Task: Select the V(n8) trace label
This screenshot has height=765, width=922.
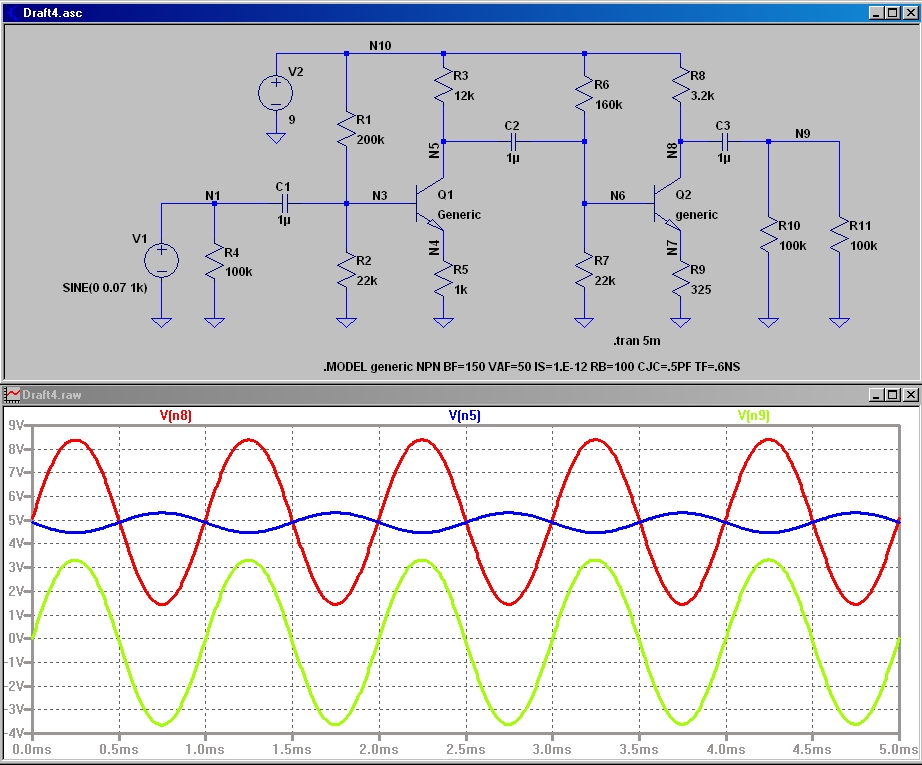Action: (x=176, y=416)
